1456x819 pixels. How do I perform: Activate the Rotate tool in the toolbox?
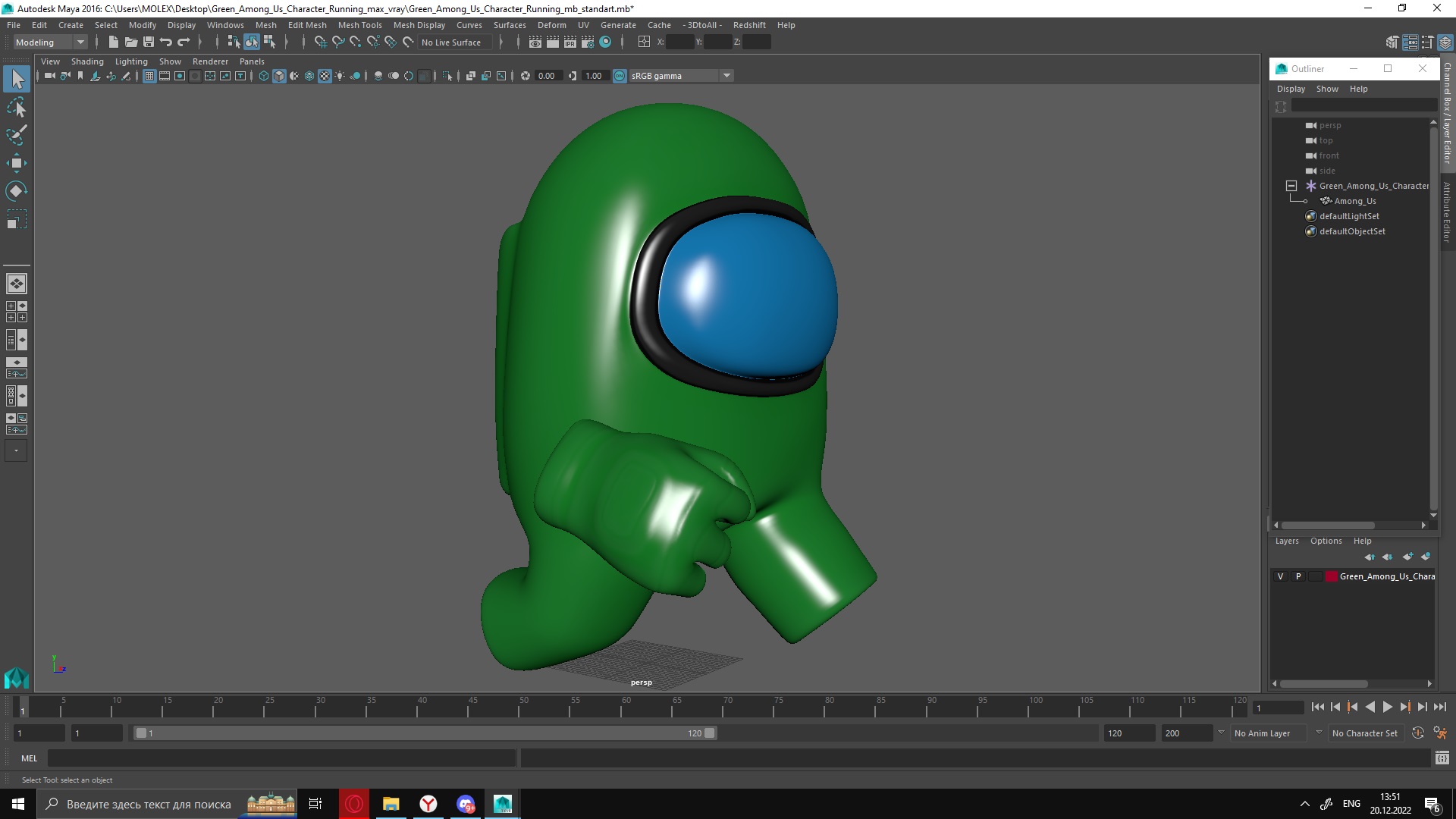coord(17,191)
